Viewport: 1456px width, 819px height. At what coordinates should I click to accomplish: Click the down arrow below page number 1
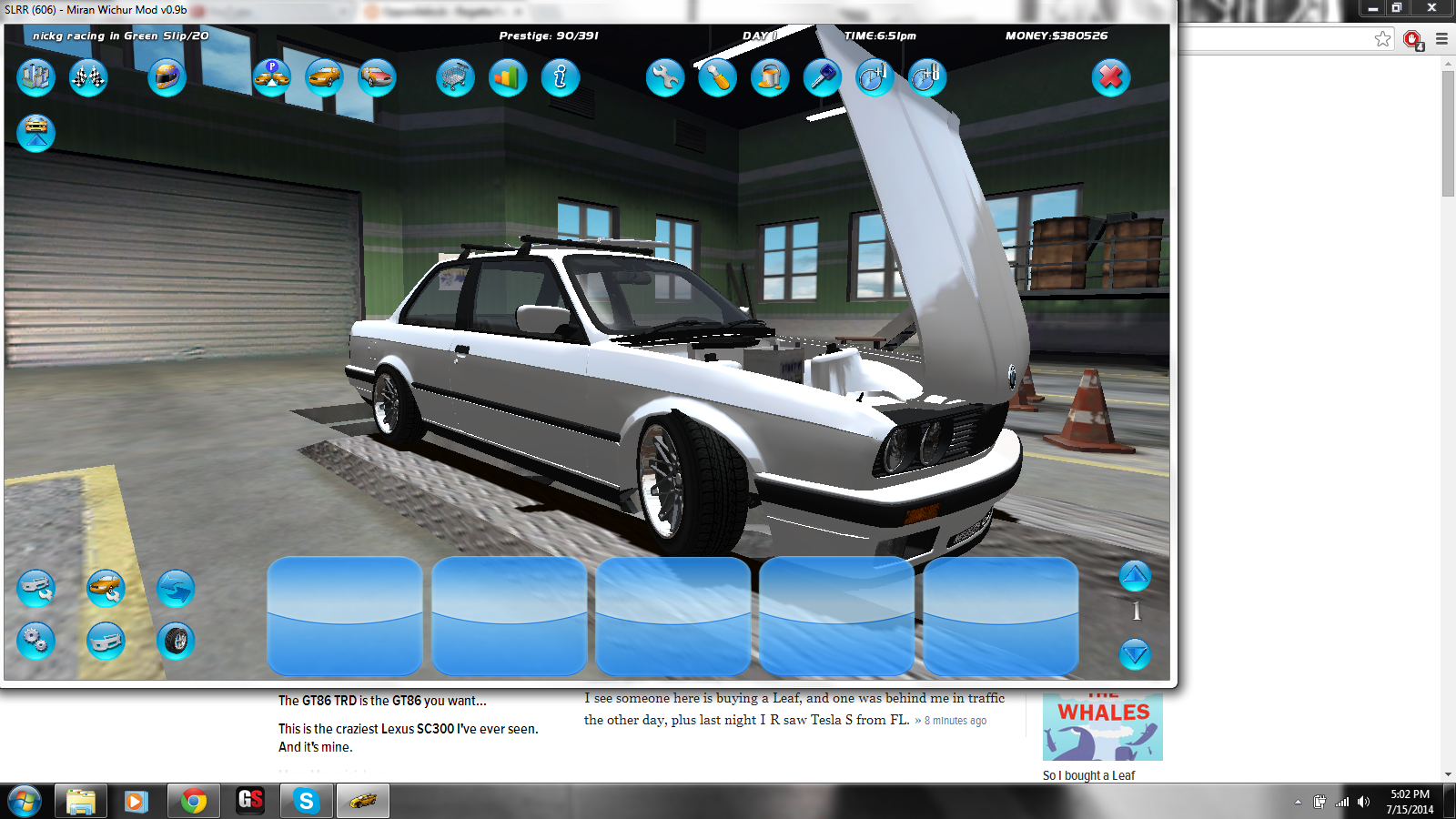pos(1135,653)
